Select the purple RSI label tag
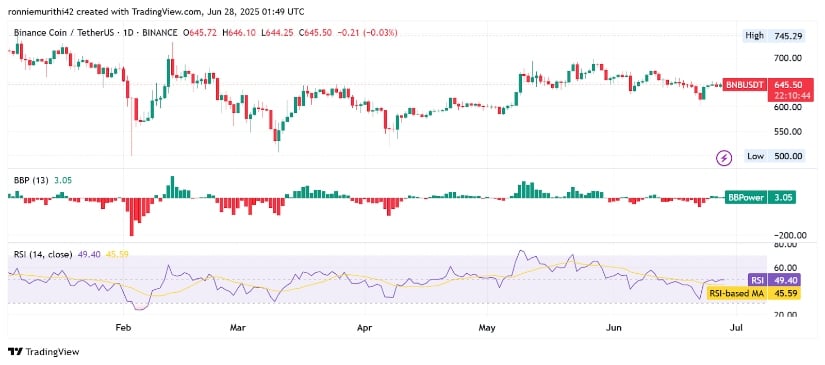The image size is (825, 365). (x=757, y=281)
